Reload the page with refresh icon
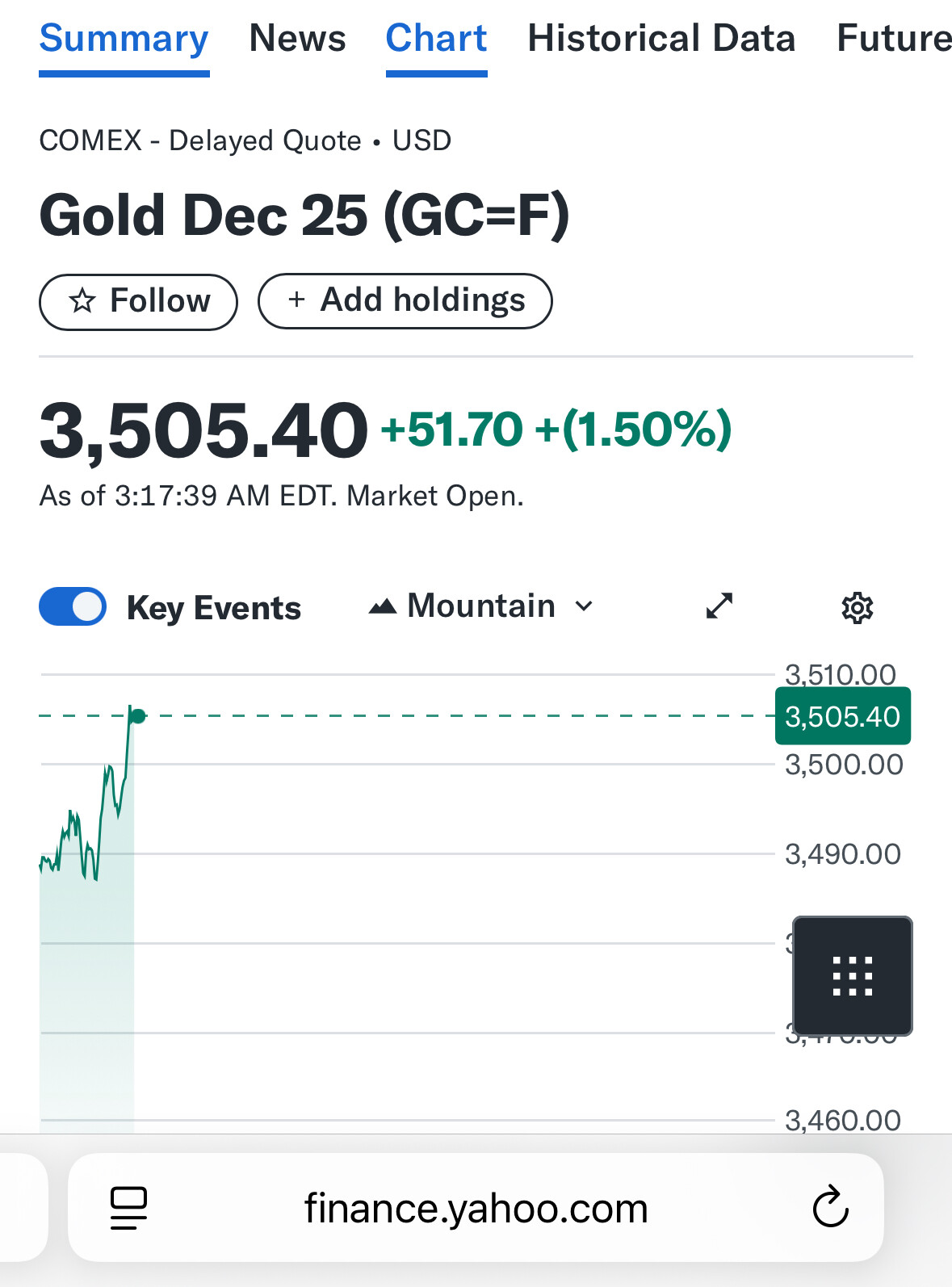This screenshot has height=1287, width=952. point(830,1207)
